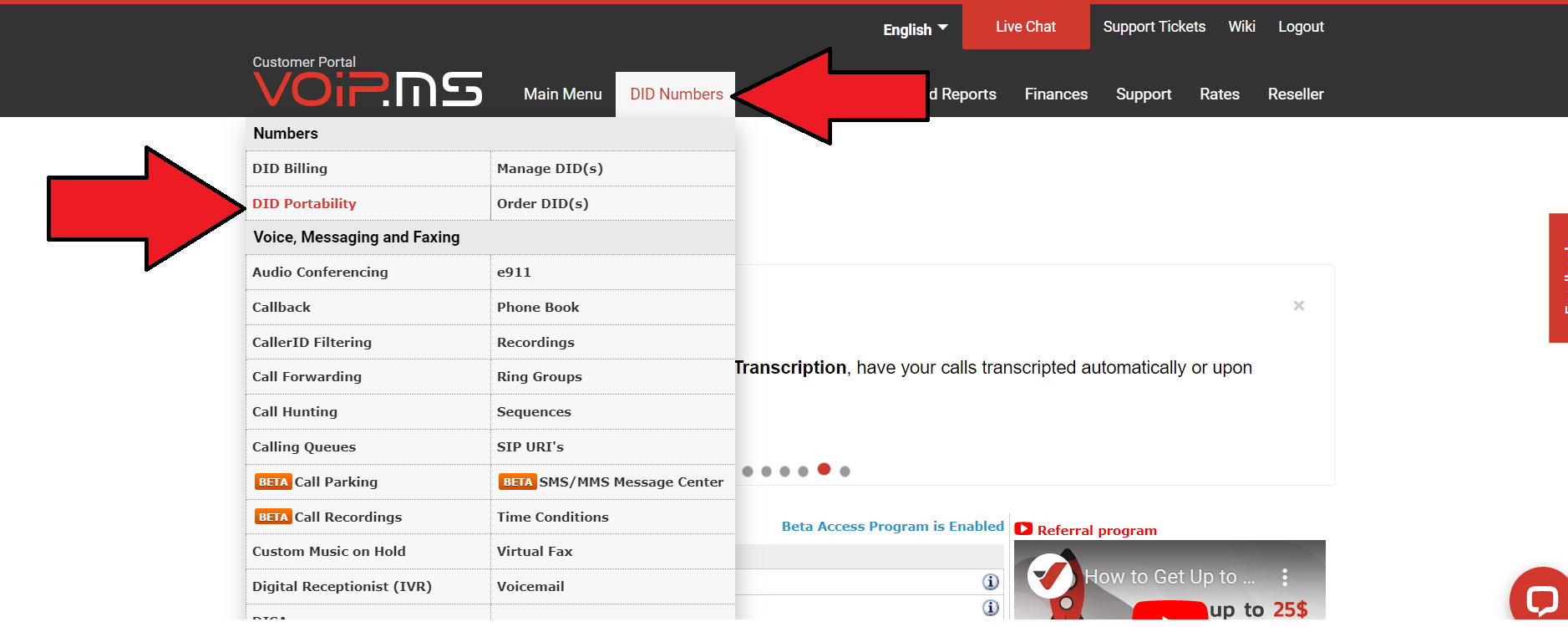1568x627 pixels.
Task: Open the Rates menu
Action: click(x=1220, y=94)
